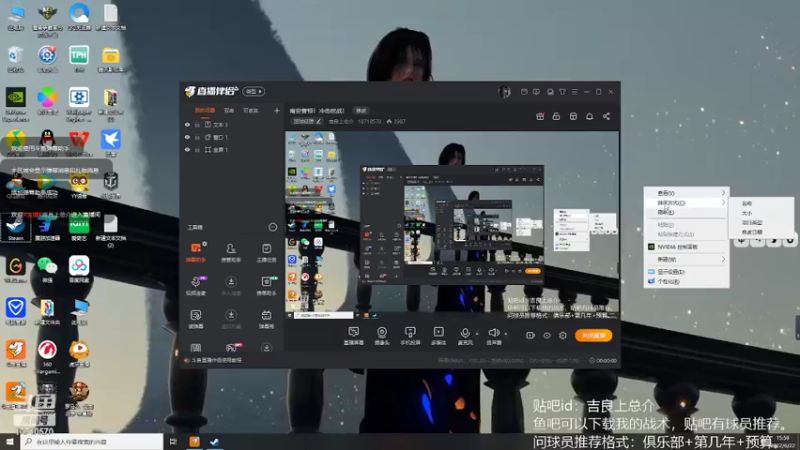The image size is (800, 450).
Task: Open the Windows Start button
Action: click(x=10, y=441)
